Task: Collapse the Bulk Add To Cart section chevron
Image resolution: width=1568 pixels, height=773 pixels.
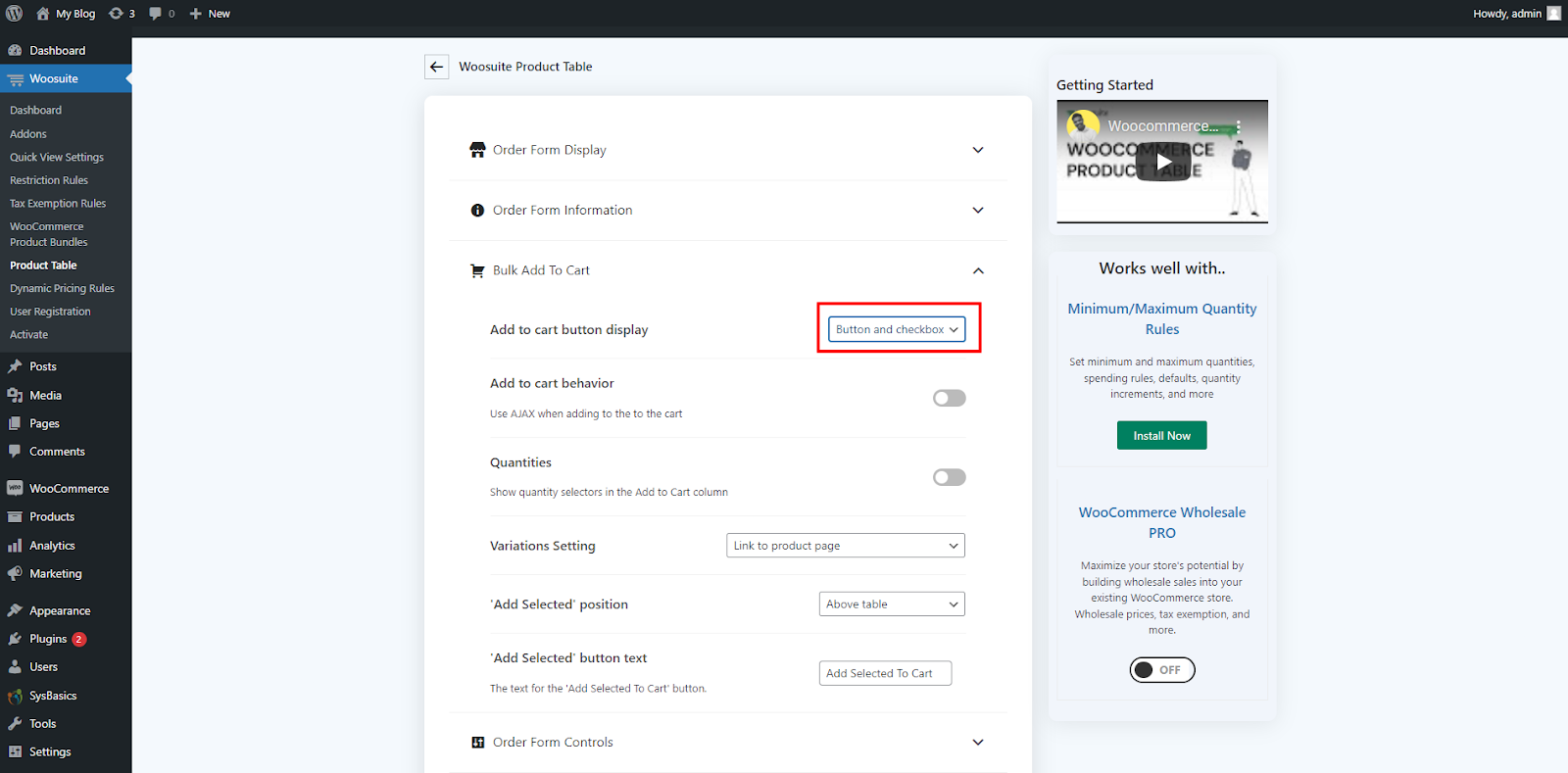Action: click(978, 270)
